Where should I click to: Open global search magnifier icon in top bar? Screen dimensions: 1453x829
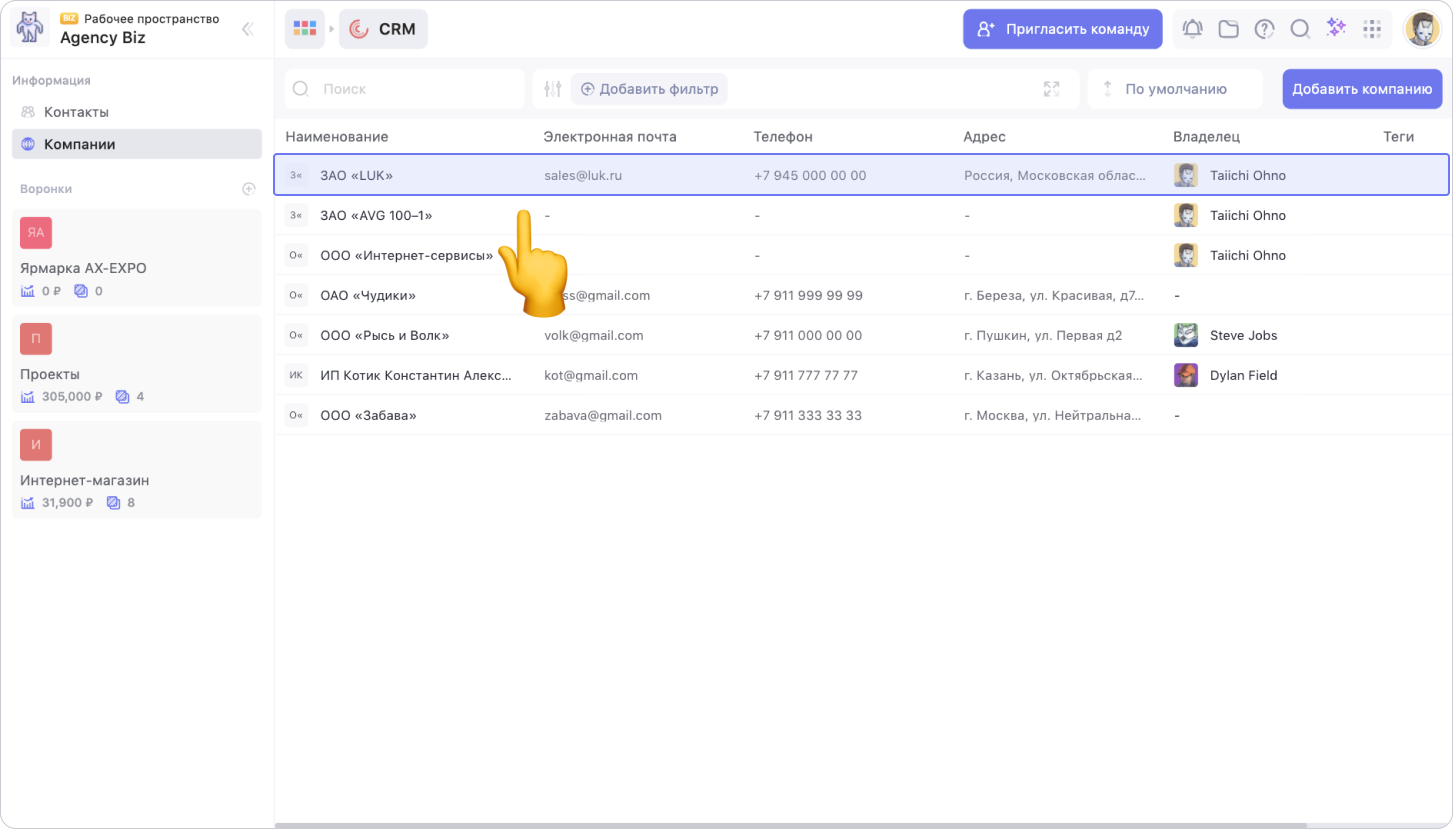1300,29
